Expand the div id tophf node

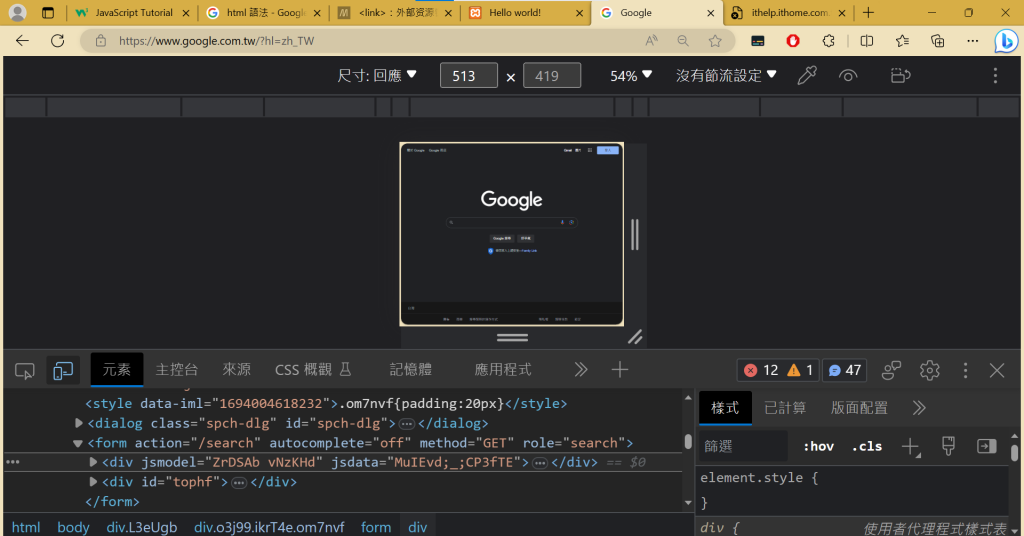coord(93,482)
